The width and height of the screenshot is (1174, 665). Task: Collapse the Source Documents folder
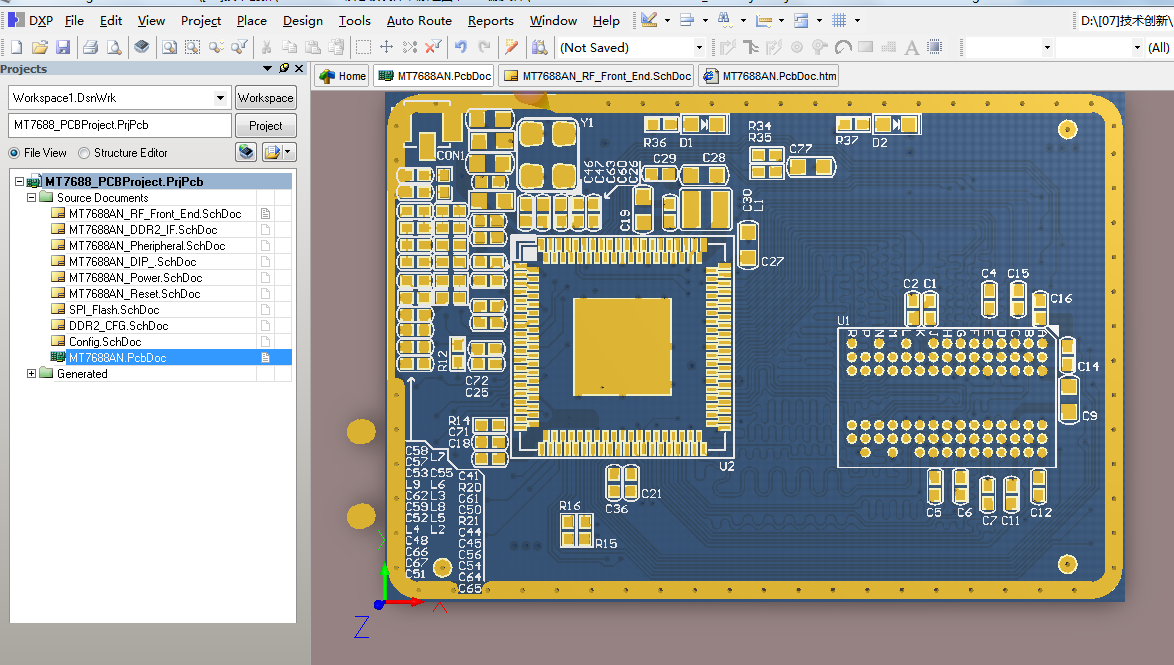[31, 198]
